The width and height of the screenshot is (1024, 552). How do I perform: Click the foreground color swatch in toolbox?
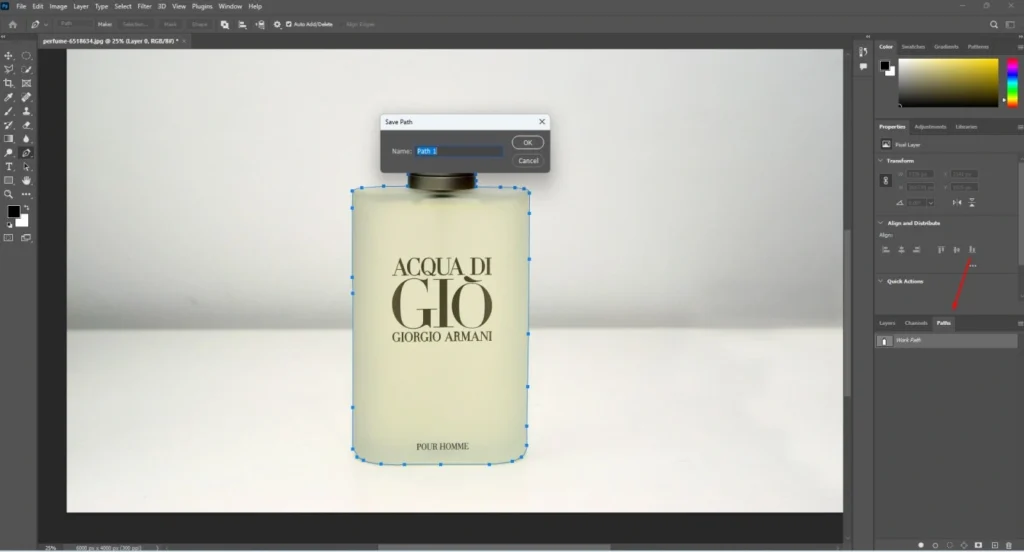point(13,211)
